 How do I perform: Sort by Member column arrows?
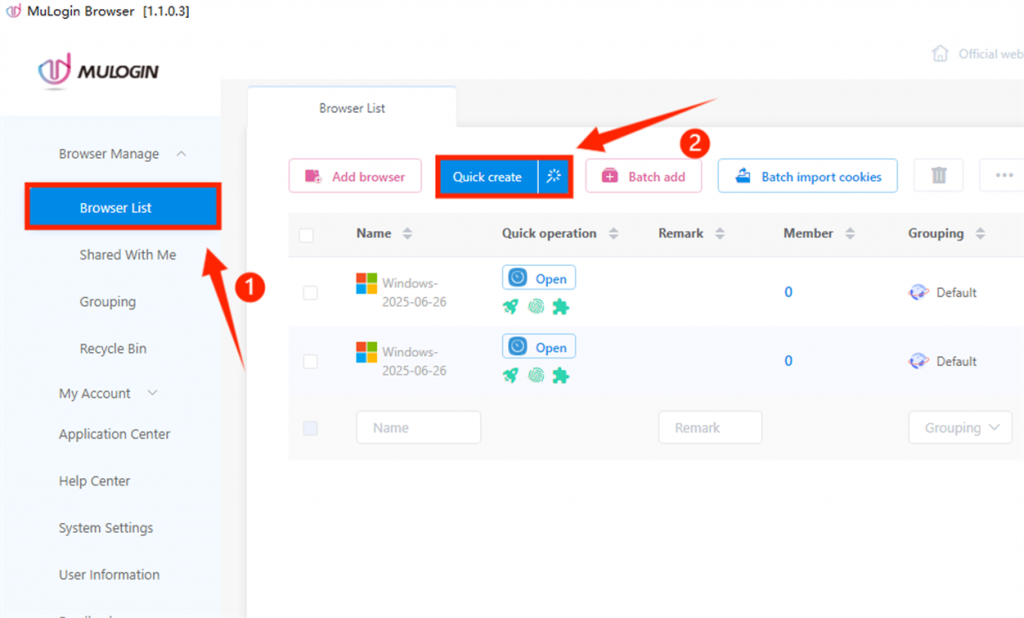(850, 233)
